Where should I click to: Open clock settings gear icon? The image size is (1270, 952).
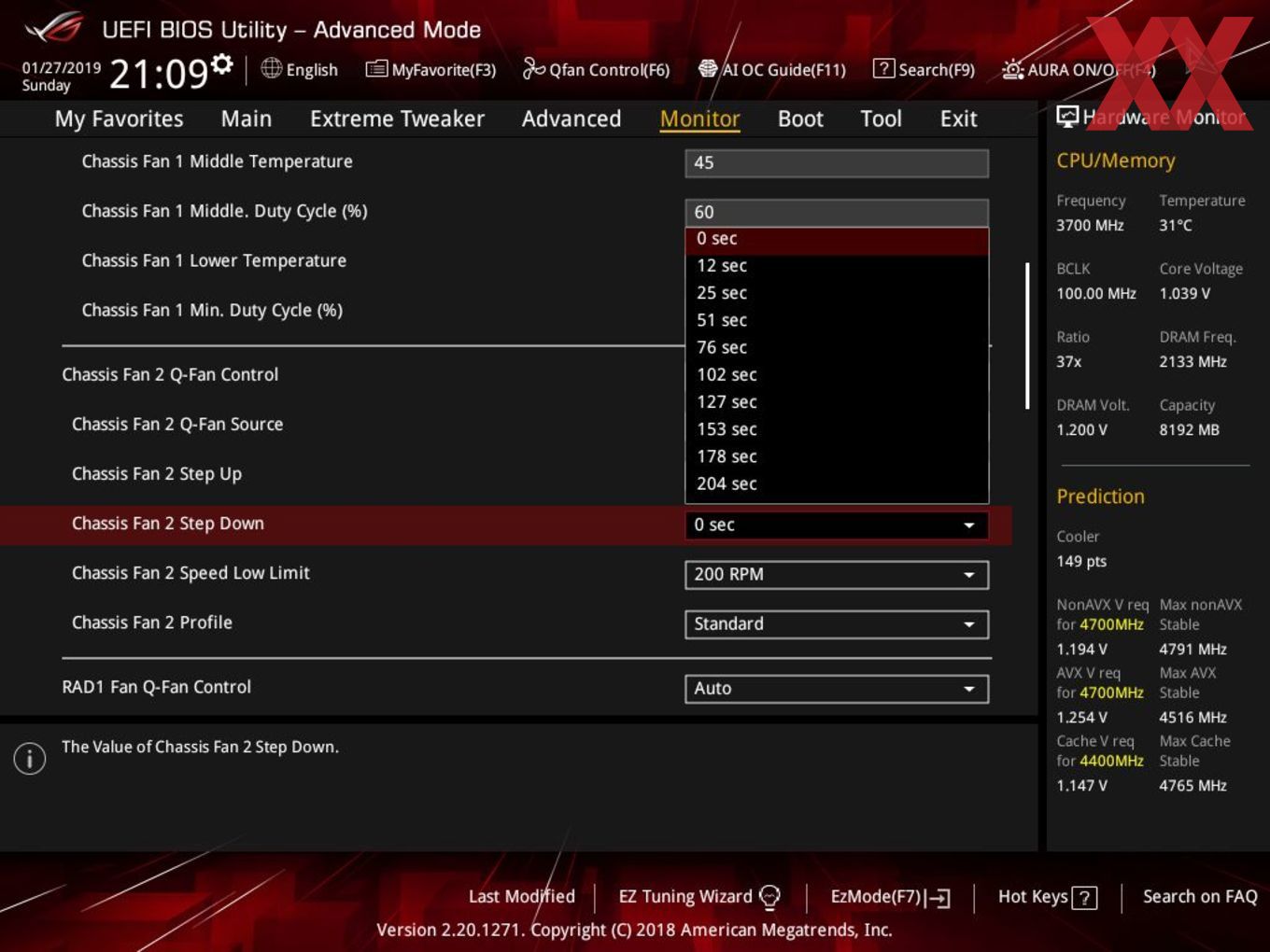[x=221, y=63]
